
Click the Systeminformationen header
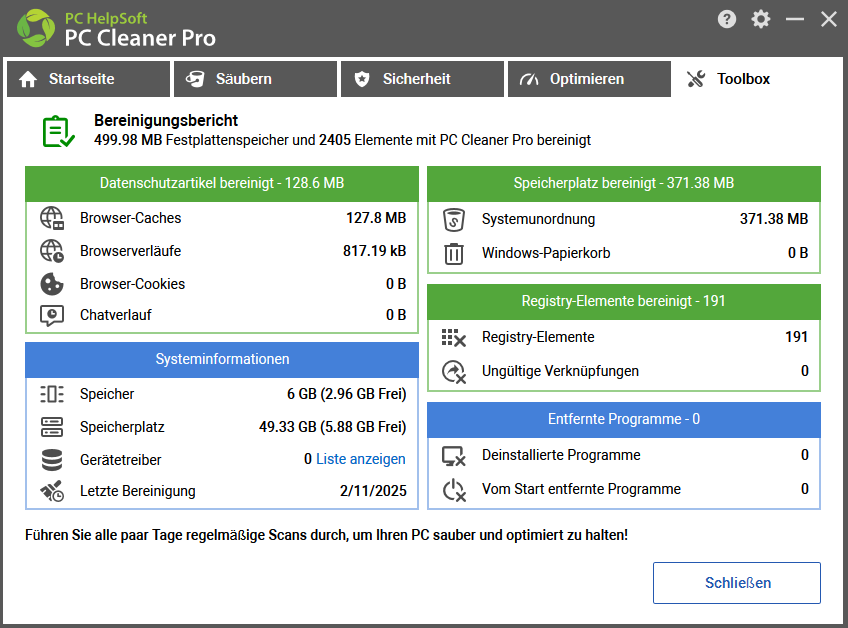(x=222, y=359)
